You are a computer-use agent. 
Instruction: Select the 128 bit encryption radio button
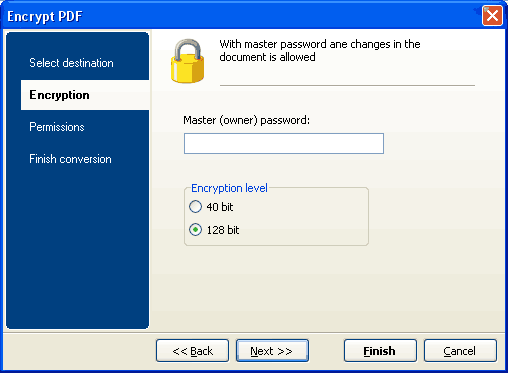pyautogui.click(x=195, y=230)
